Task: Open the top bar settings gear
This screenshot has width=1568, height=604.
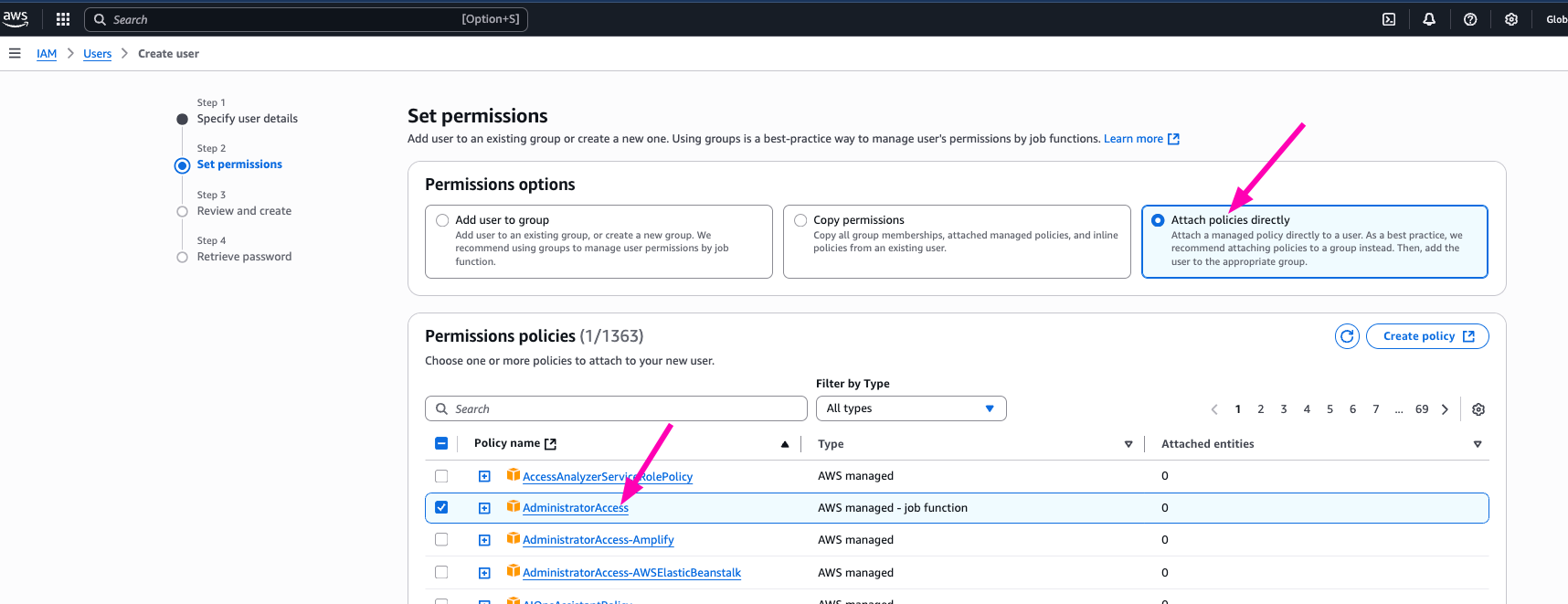Action: point(1511,19)
